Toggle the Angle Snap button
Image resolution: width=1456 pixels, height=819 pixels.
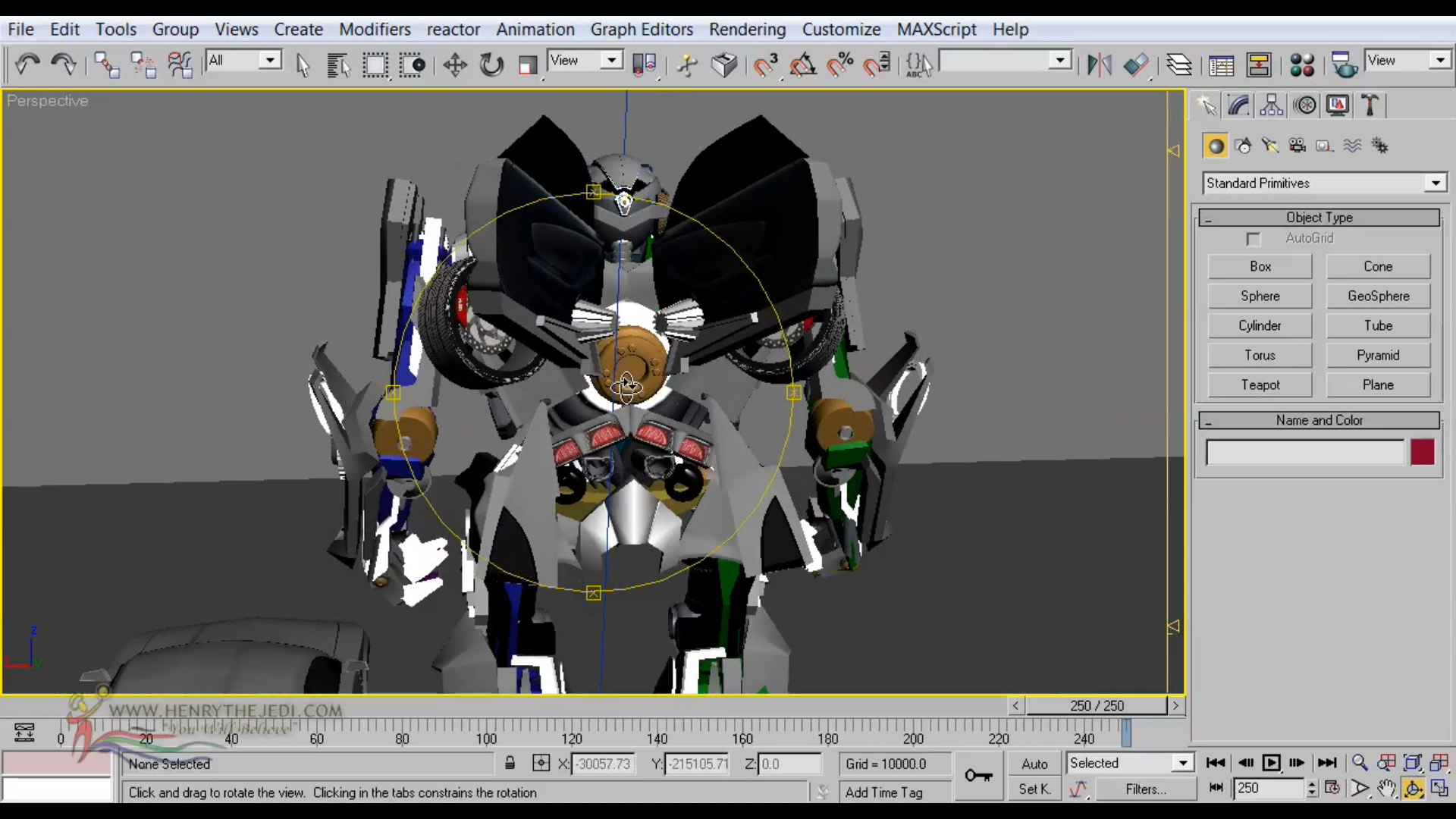803,65
